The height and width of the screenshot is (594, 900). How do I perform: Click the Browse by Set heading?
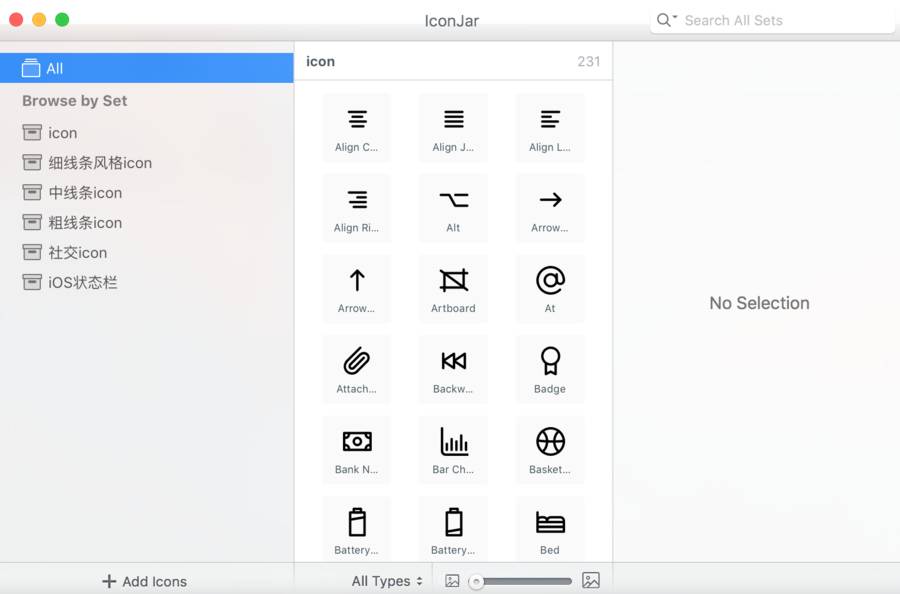[75, 101]
